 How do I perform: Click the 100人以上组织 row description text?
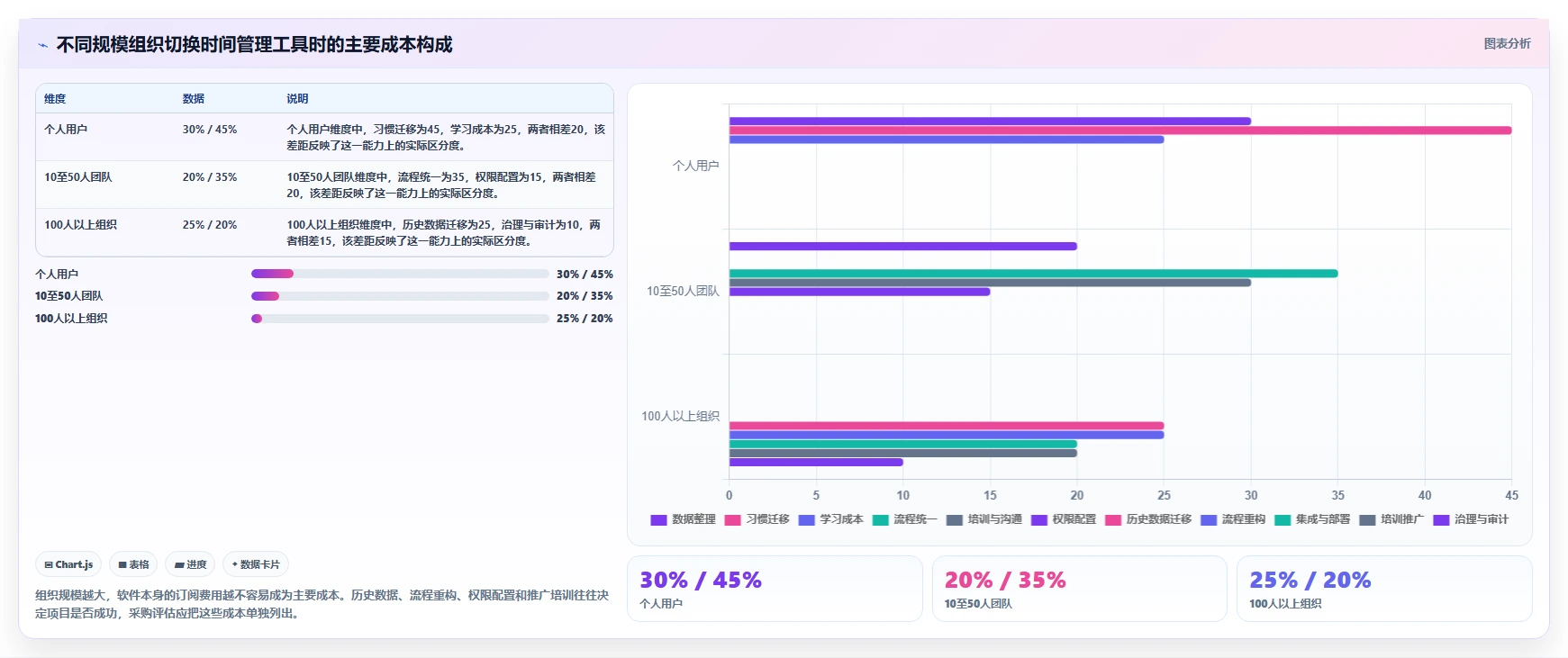[x=444, y=233]
